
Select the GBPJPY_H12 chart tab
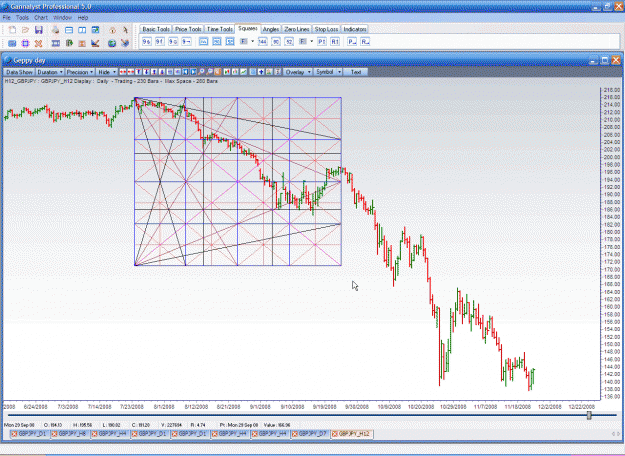tap(352, 434)
